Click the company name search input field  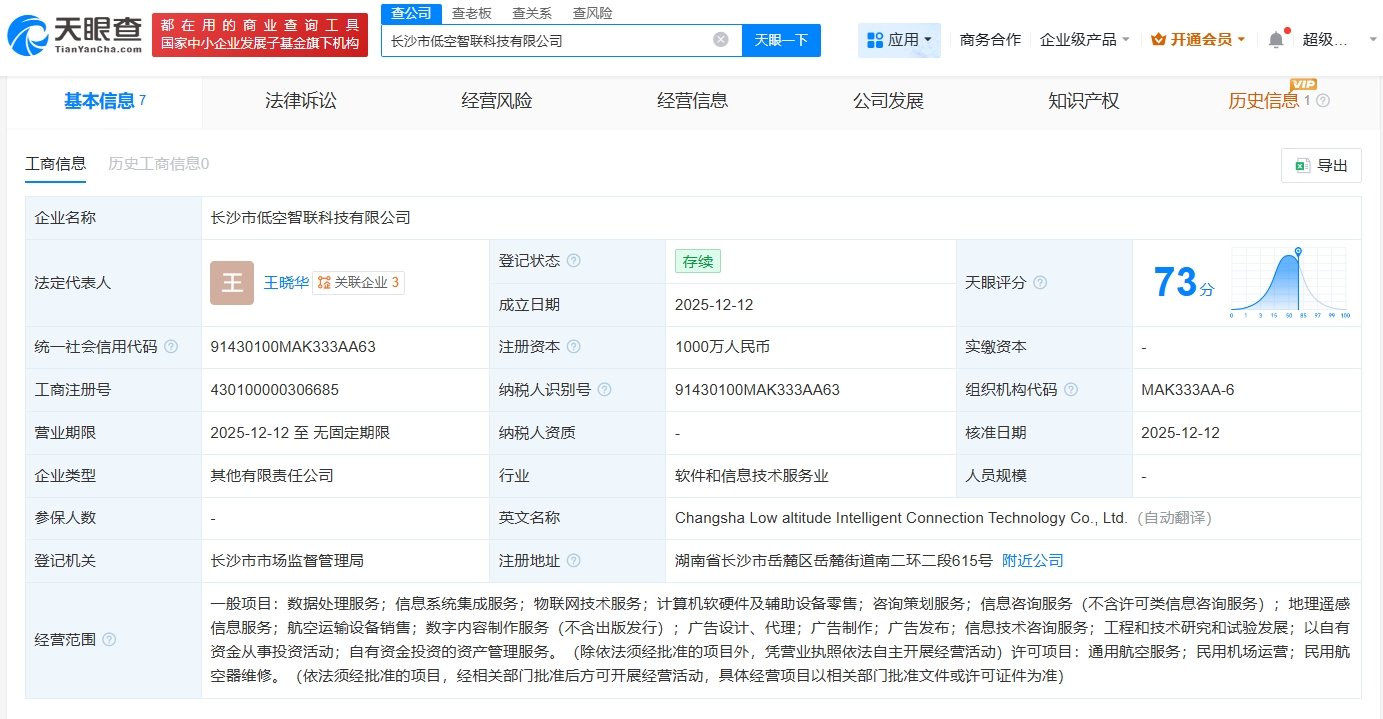(x=548, y=40)
